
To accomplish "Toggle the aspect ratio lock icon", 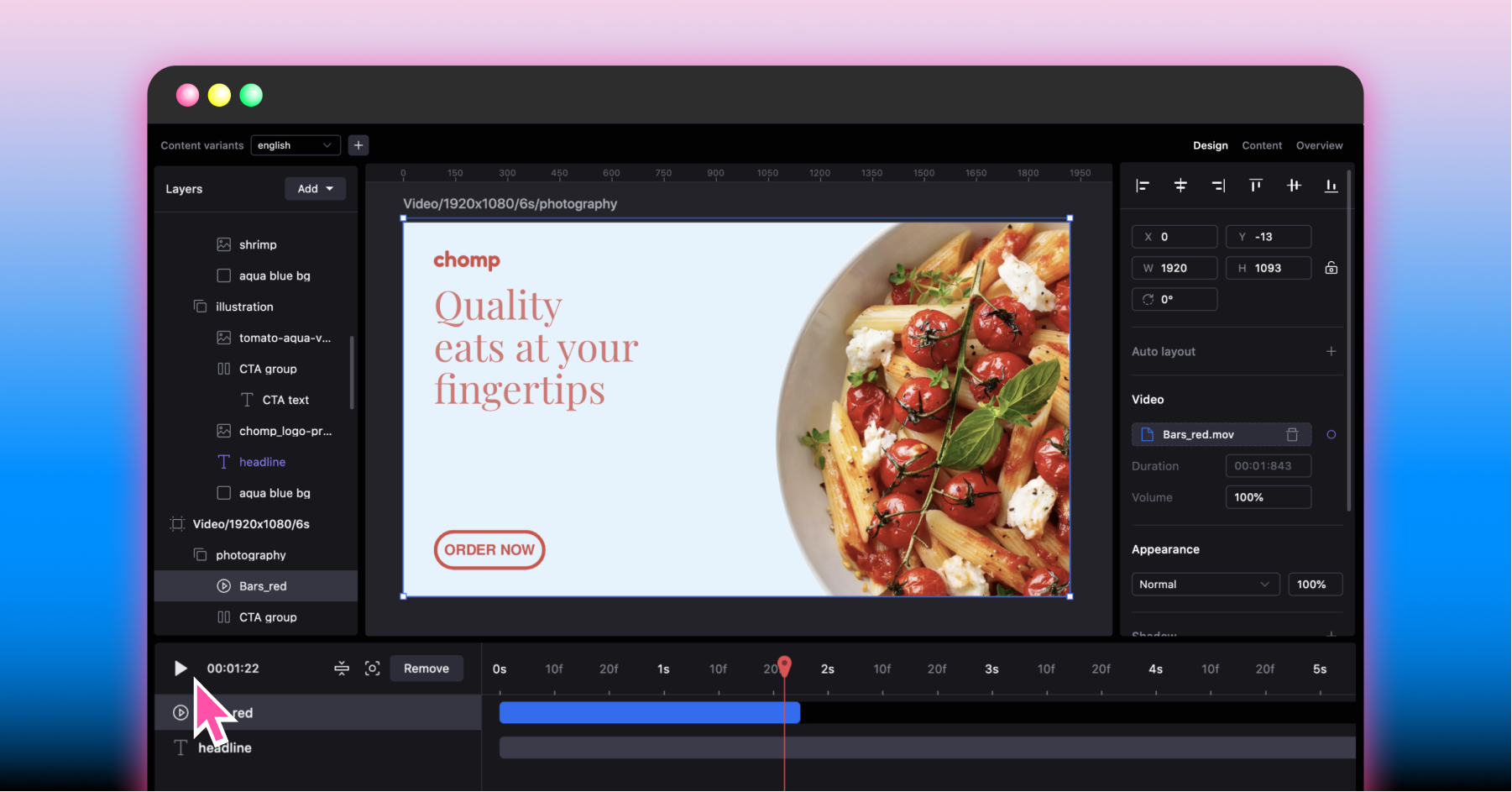I will click(x=1332, y=268).
